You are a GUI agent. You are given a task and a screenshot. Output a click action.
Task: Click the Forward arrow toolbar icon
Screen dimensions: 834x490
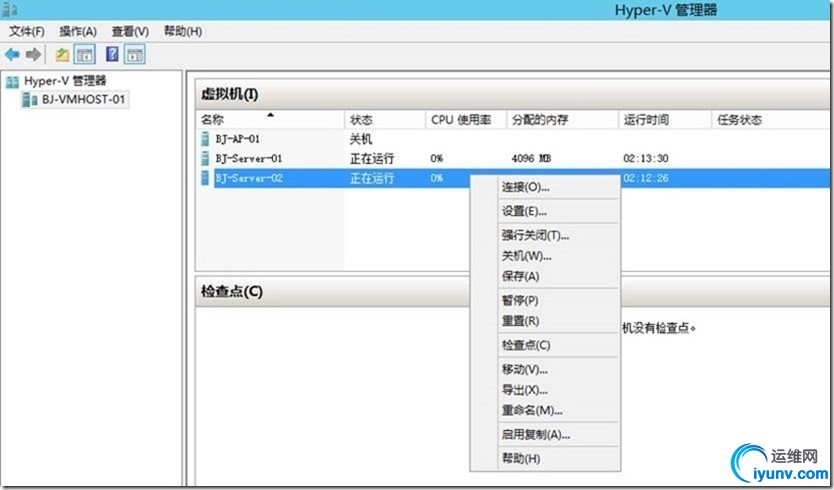click(33, 54)
